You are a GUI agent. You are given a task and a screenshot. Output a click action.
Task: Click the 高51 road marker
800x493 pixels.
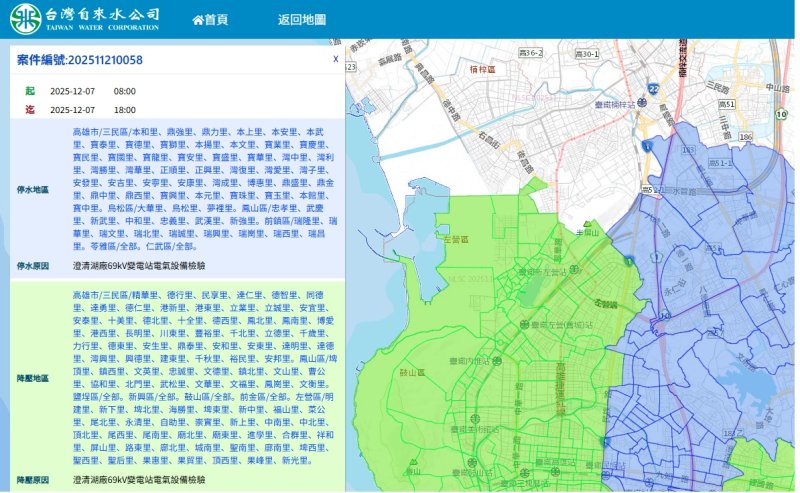727,104
